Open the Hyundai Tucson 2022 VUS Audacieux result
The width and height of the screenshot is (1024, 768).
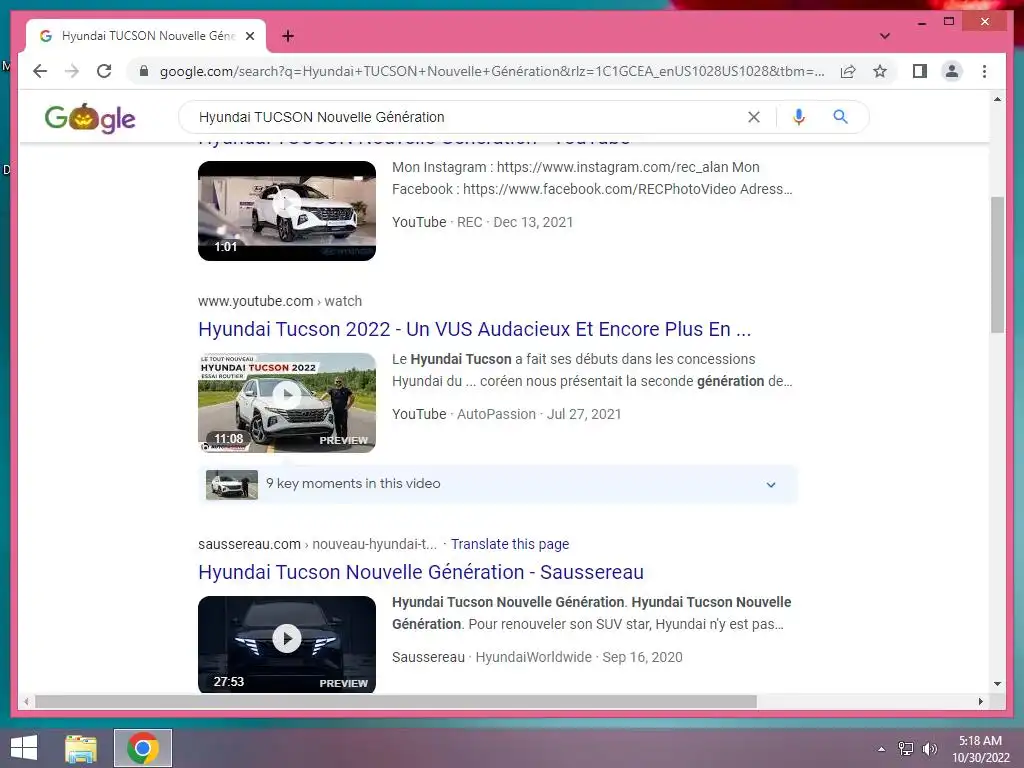click(474, 329)
